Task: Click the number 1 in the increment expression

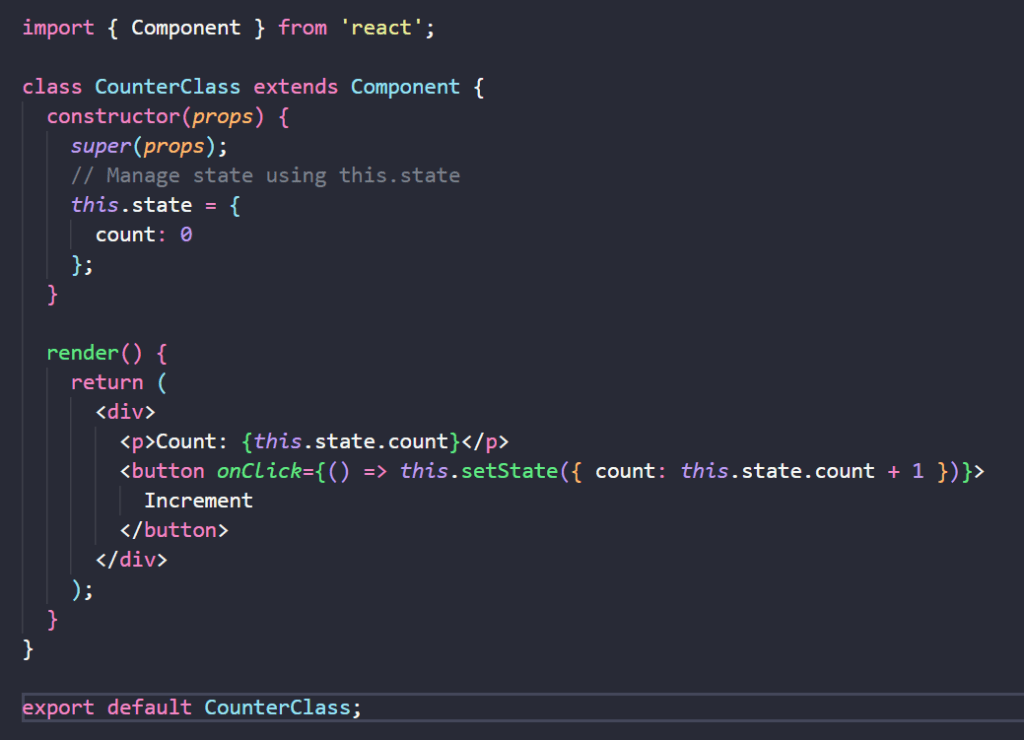Action: (918, 471)
